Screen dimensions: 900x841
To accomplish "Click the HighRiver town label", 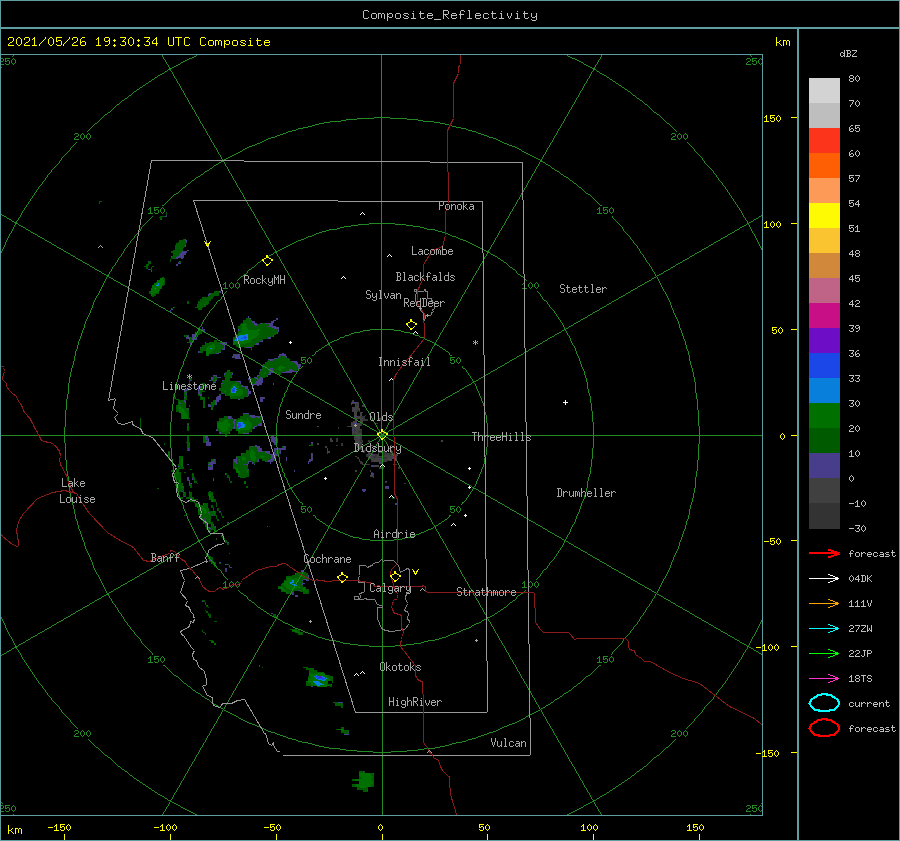I will click(415, 702).
